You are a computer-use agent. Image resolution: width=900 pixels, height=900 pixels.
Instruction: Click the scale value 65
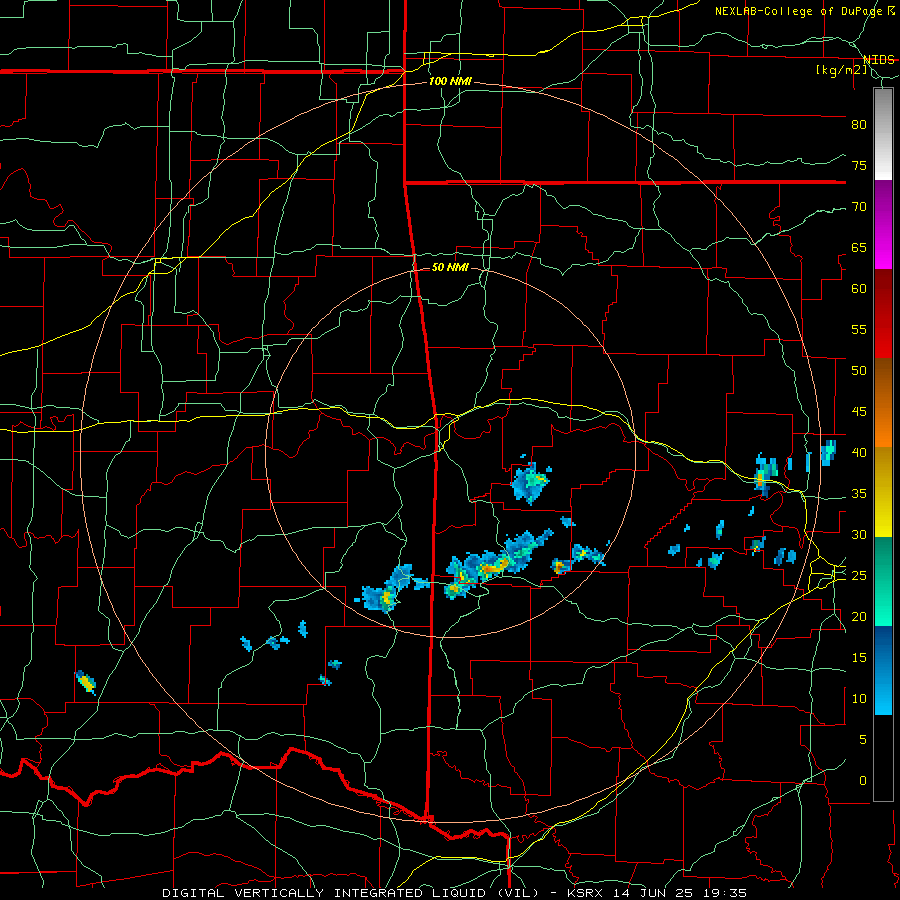point(859,248)
